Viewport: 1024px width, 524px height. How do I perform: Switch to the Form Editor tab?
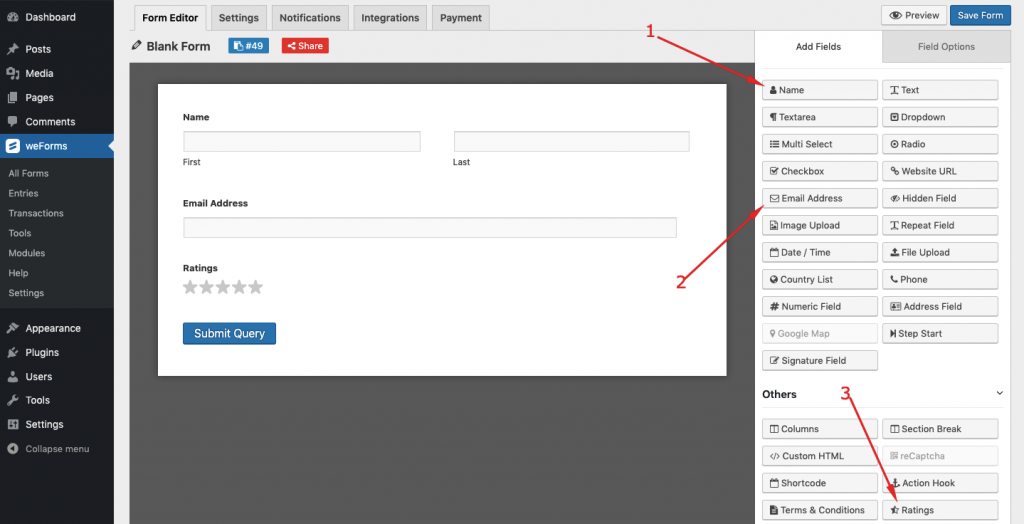click(170, 18)
